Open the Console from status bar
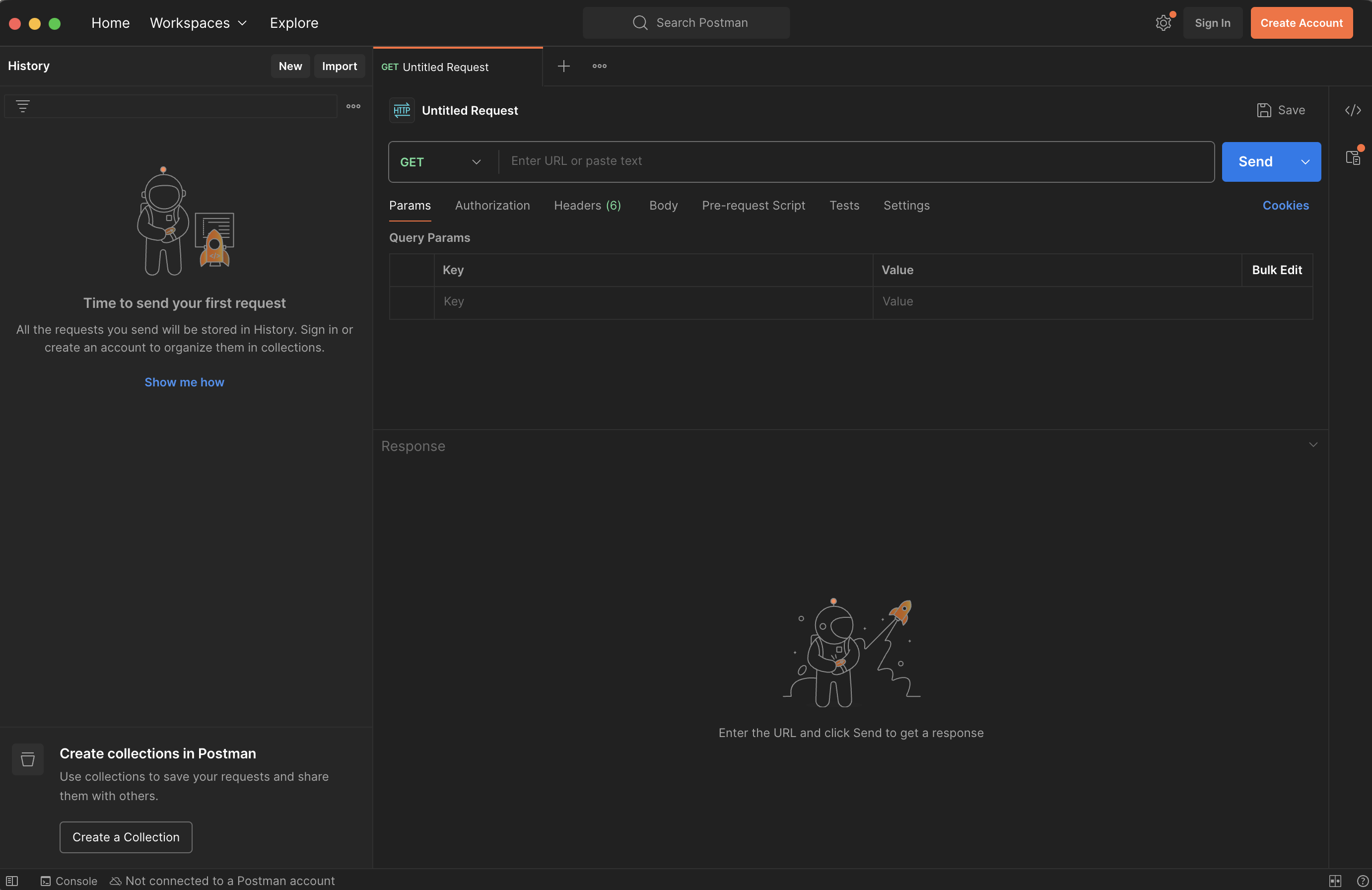This screenshot has width=1372, height=890. pos(69,881)
